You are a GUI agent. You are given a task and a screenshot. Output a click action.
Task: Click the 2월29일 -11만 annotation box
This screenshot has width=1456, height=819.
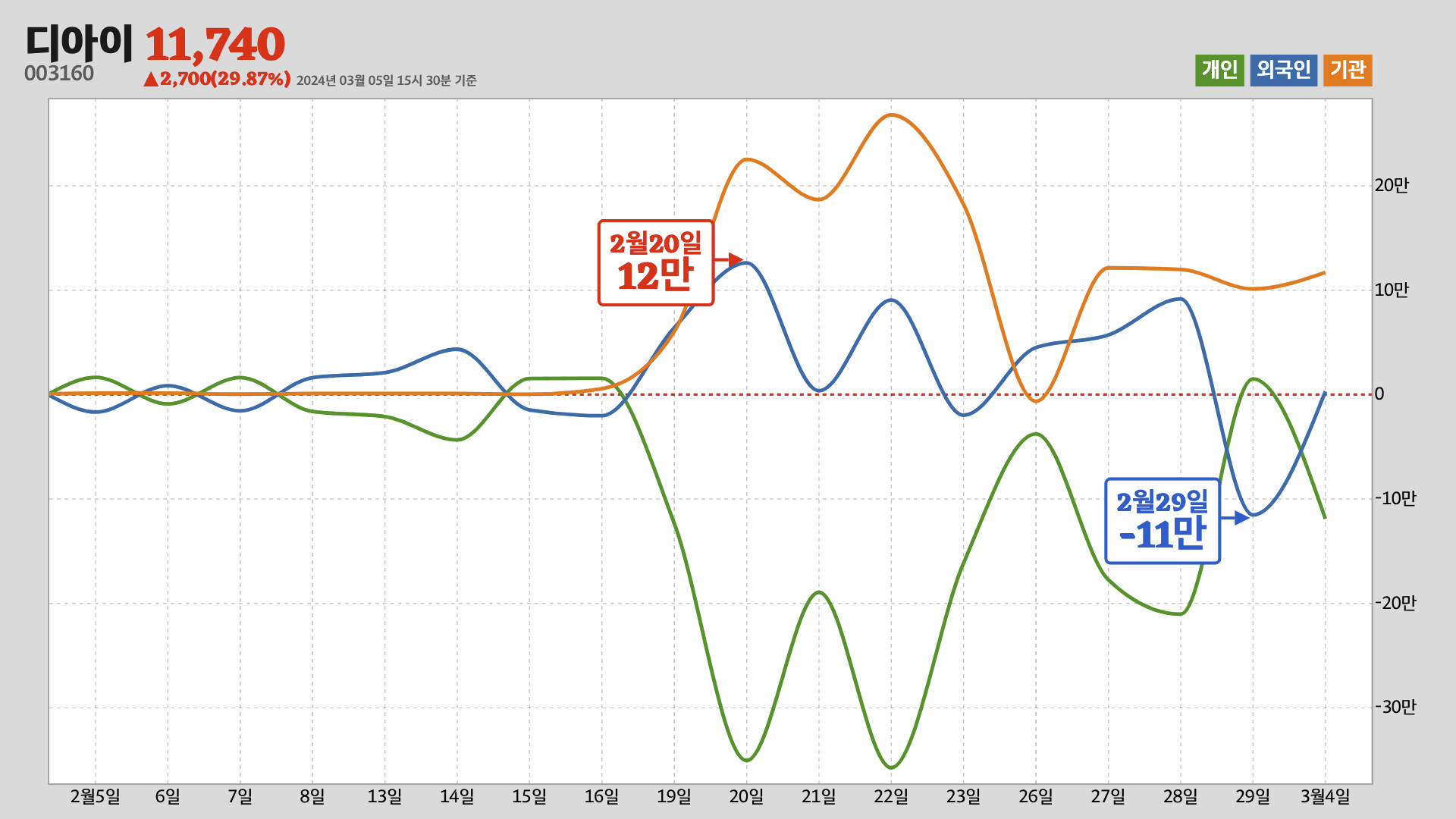pyautogui.click(x=1163, y=521)
